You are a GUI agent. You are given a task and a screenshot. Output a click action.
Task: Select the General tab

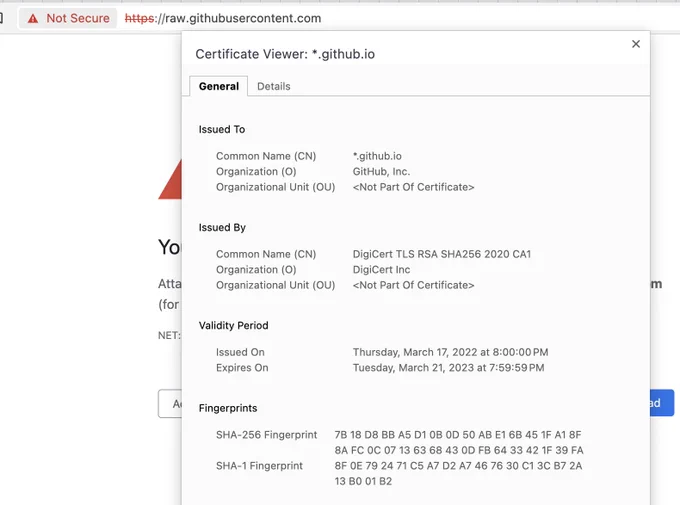coord(219,86)
